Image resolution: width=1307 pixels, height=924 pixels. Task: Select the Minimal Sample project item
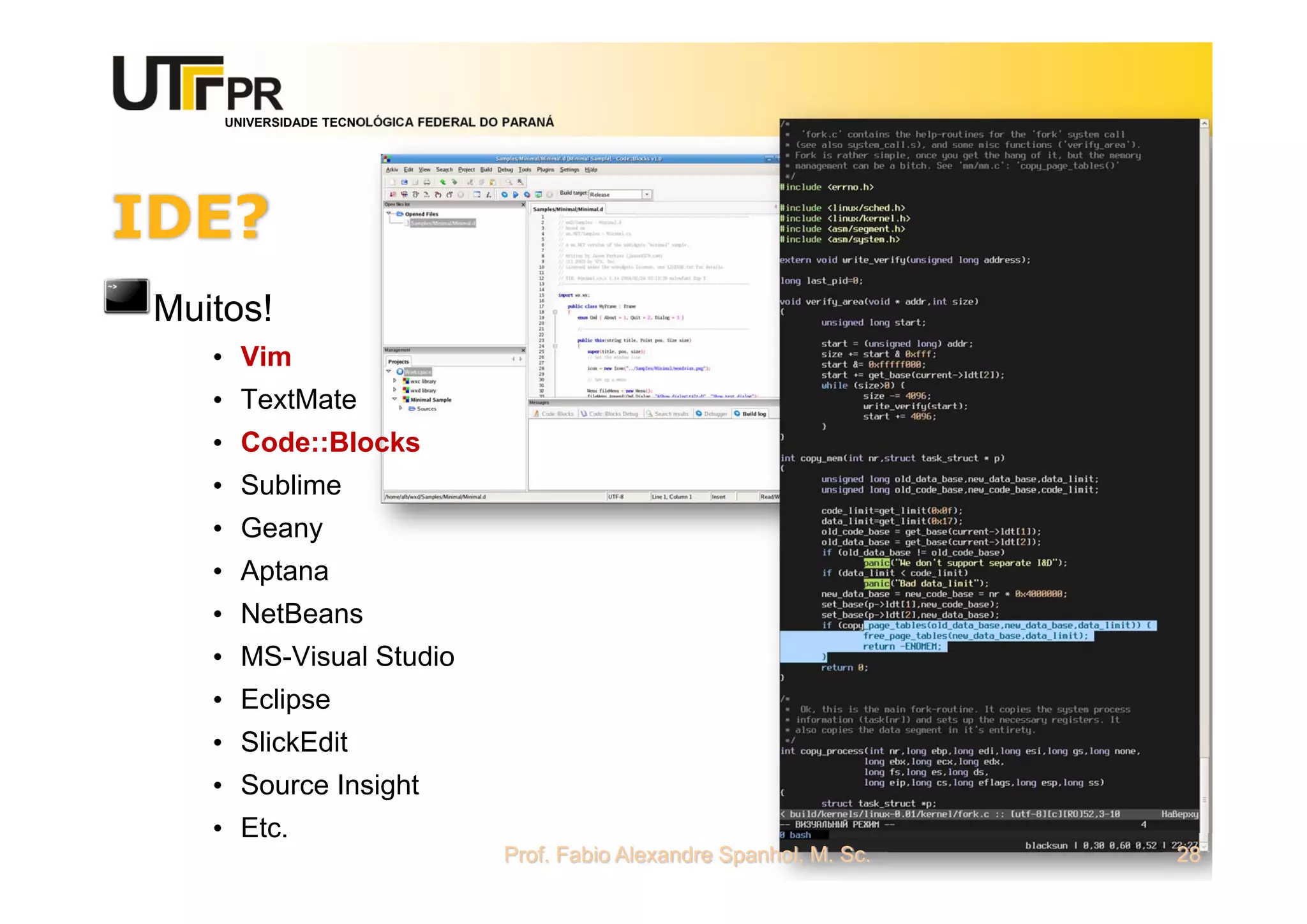[x=431, y=399]
